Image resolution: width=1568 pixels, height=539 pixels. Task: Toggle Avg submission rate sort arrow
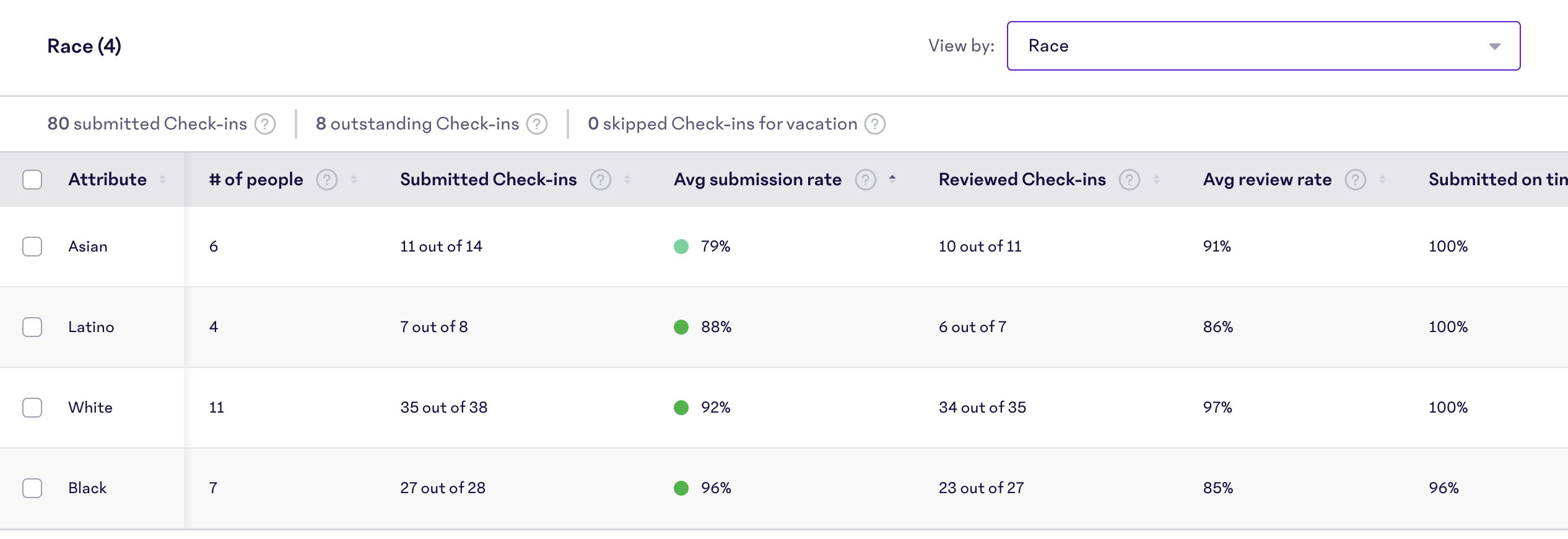892,178
